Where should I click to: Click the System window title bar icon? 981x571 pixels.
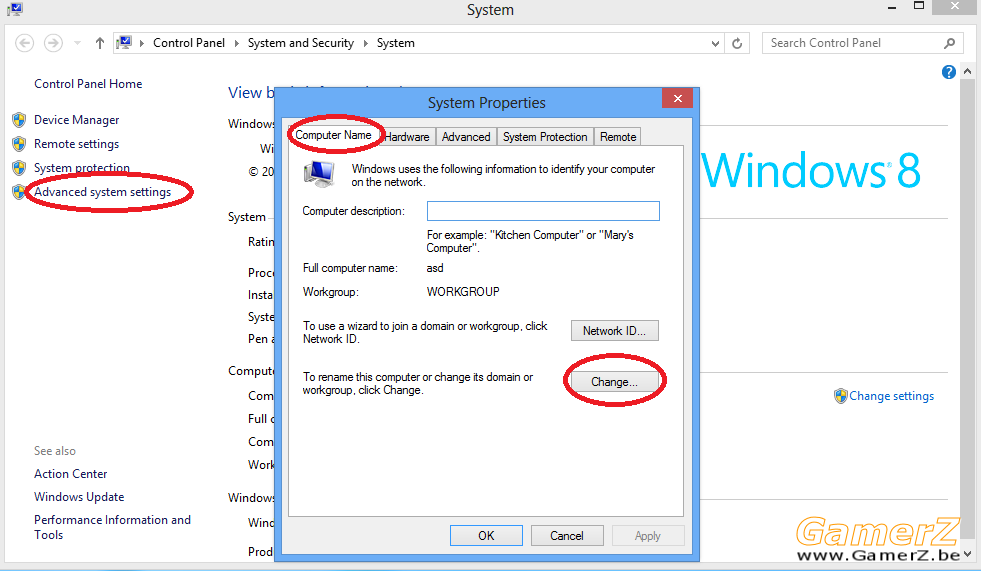coord(14,9)
